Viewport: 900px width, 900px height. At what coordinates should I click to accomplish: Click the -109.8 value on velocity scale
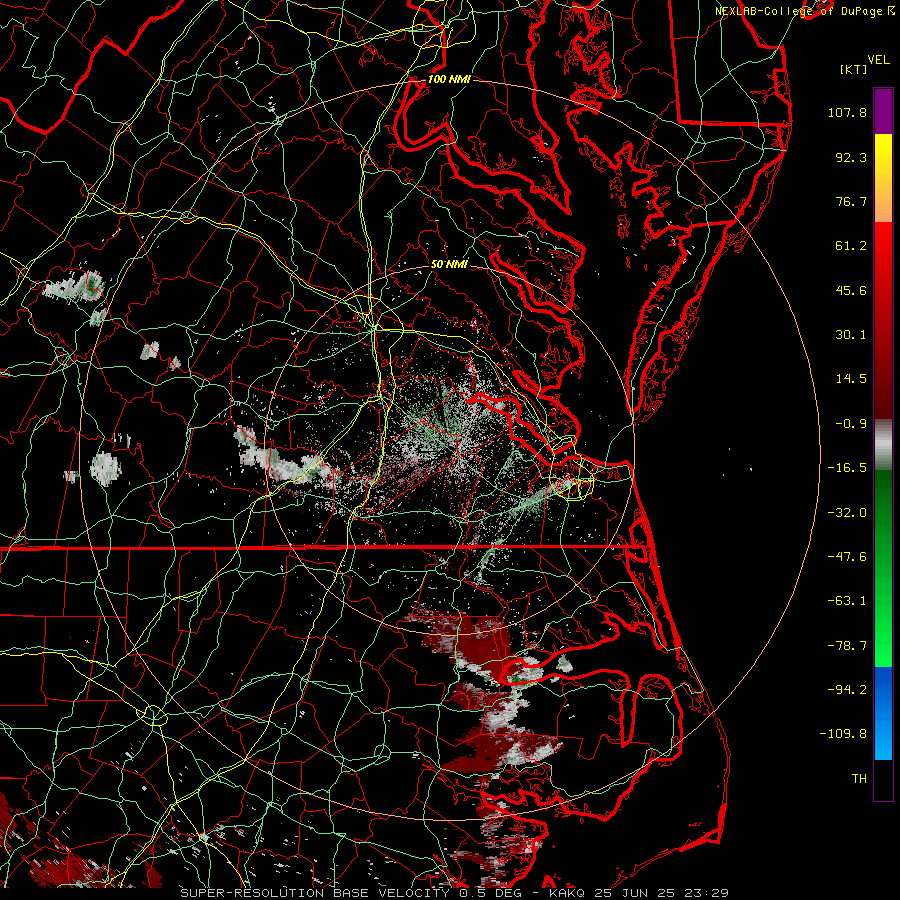843,734
